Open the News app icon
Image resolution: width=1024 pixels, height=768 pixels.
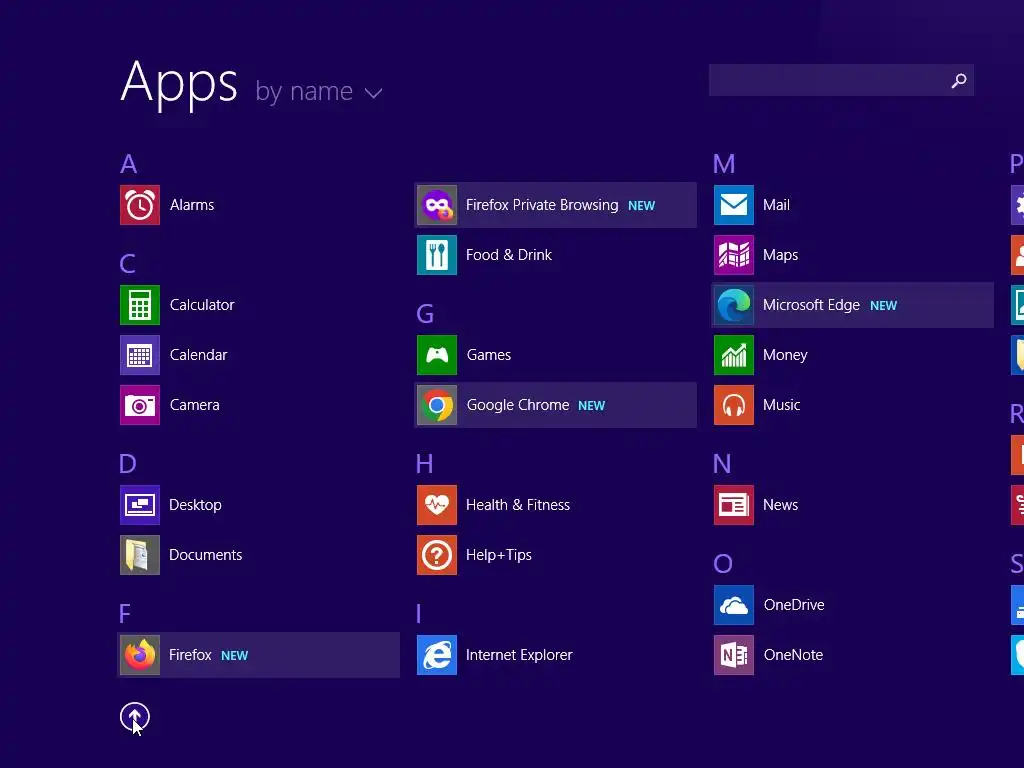(734, 505)
